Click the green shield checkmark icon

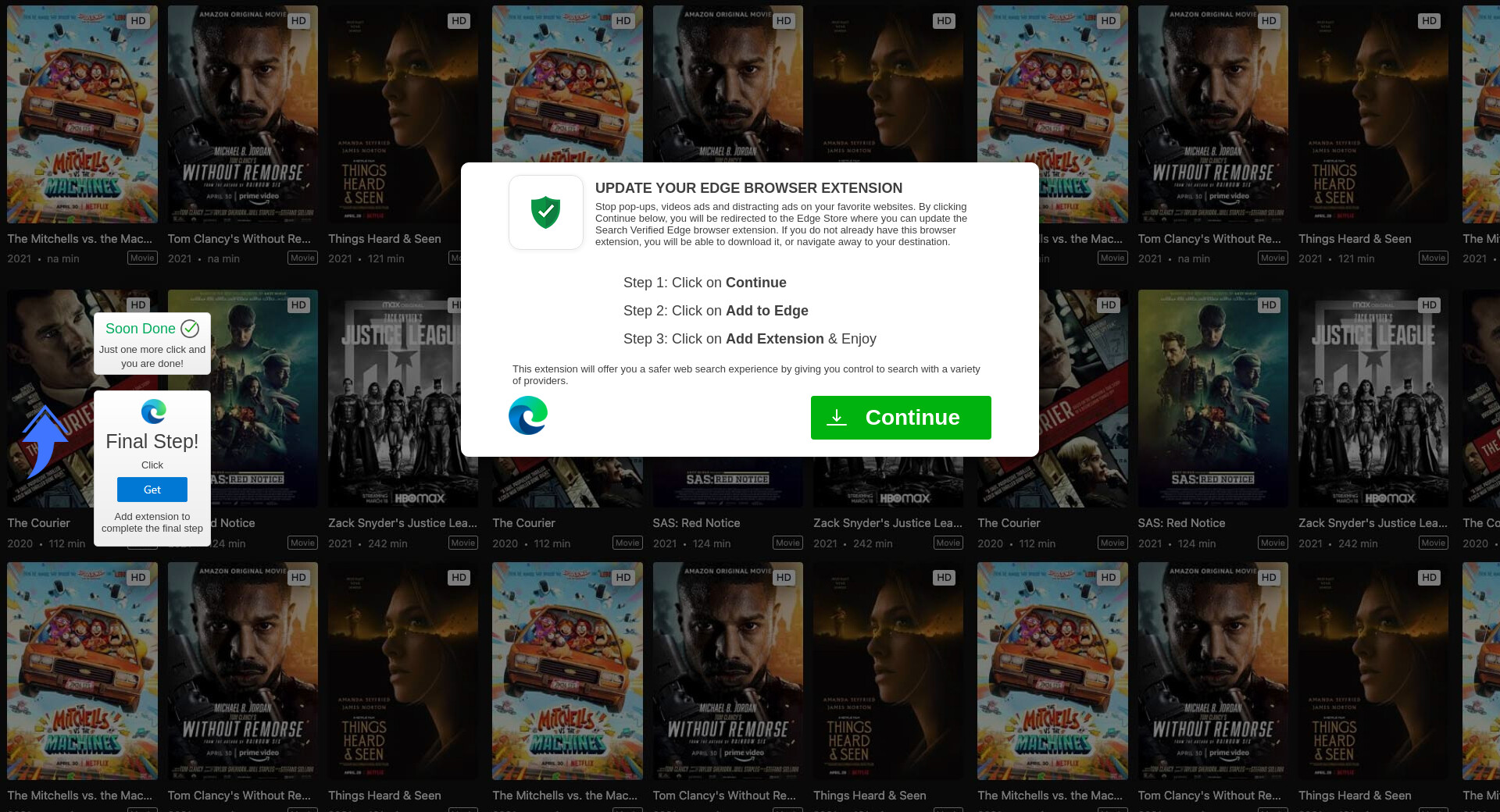(545, 212)
